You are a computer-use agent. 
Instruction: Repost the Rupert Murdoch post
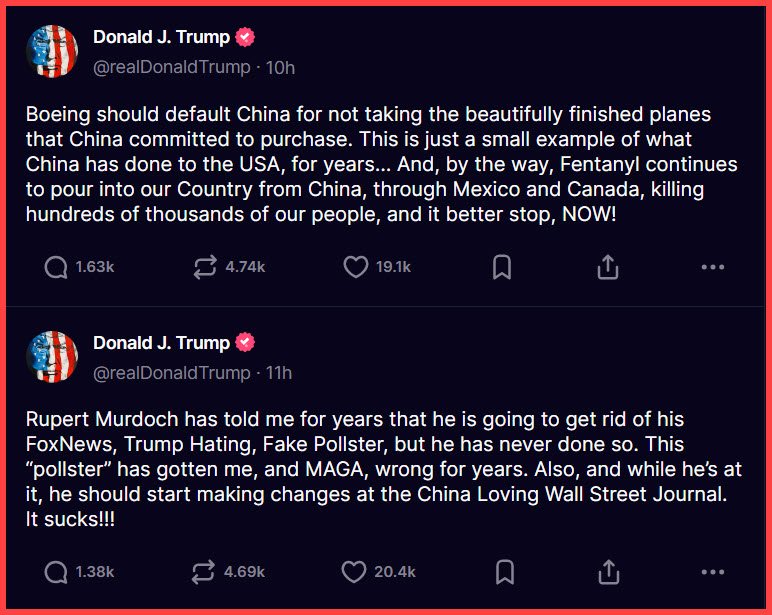click(x=205, y=572)
